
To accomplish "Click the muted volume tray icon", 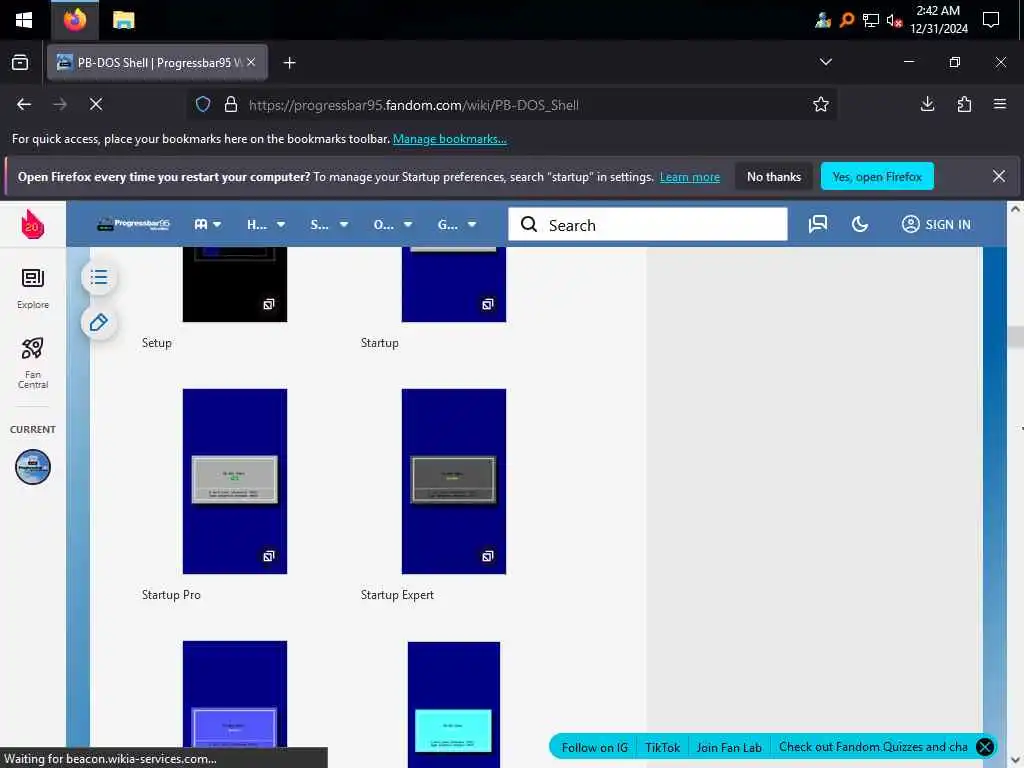I will 894,21.
